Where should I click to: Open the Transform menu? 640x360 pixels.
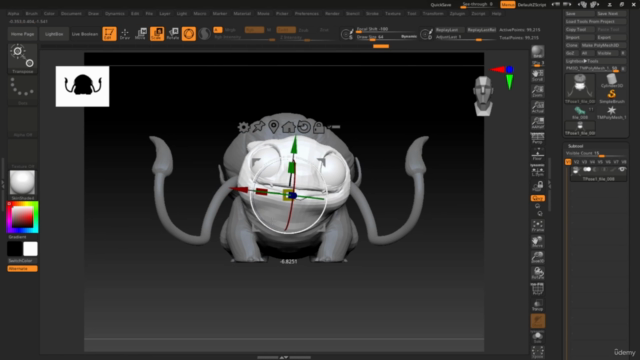coord(433,13)
